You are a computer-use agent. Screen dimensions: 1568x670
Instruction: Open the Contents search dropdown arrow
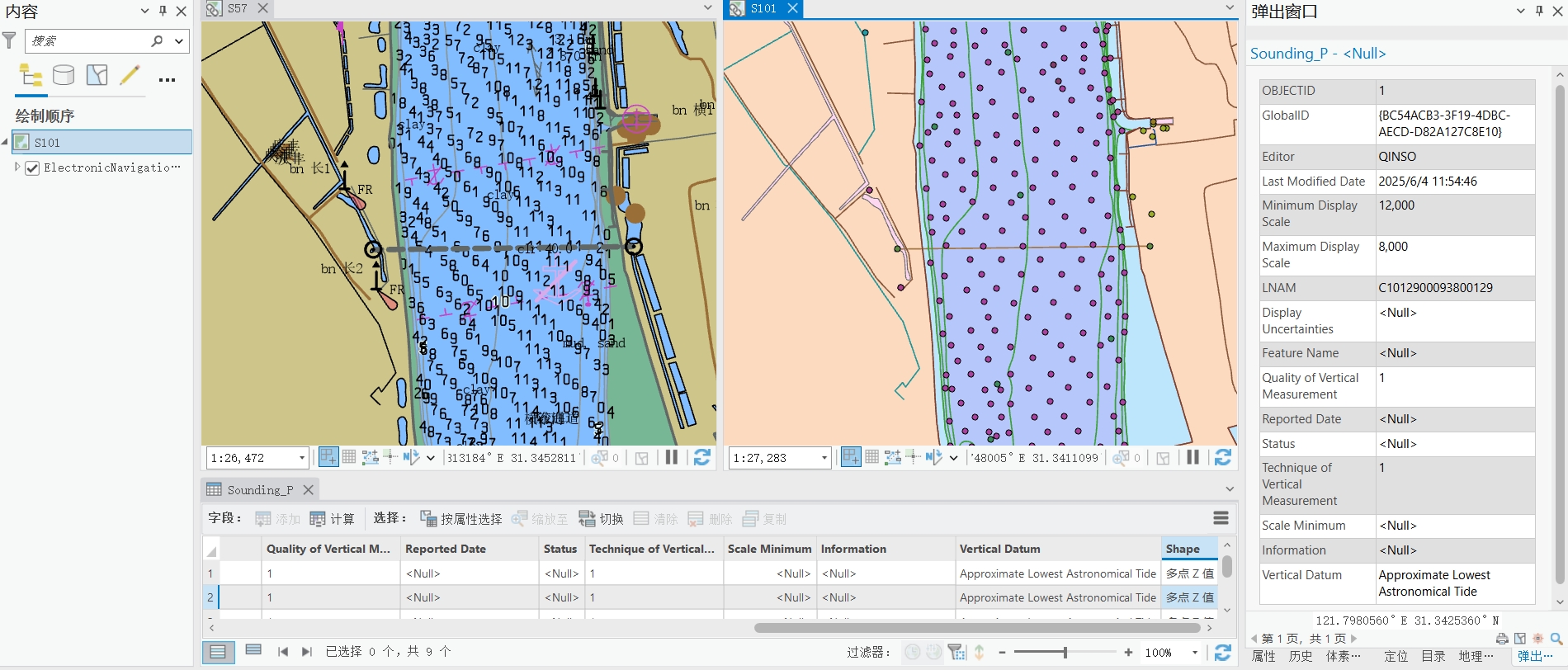[178, 40]
